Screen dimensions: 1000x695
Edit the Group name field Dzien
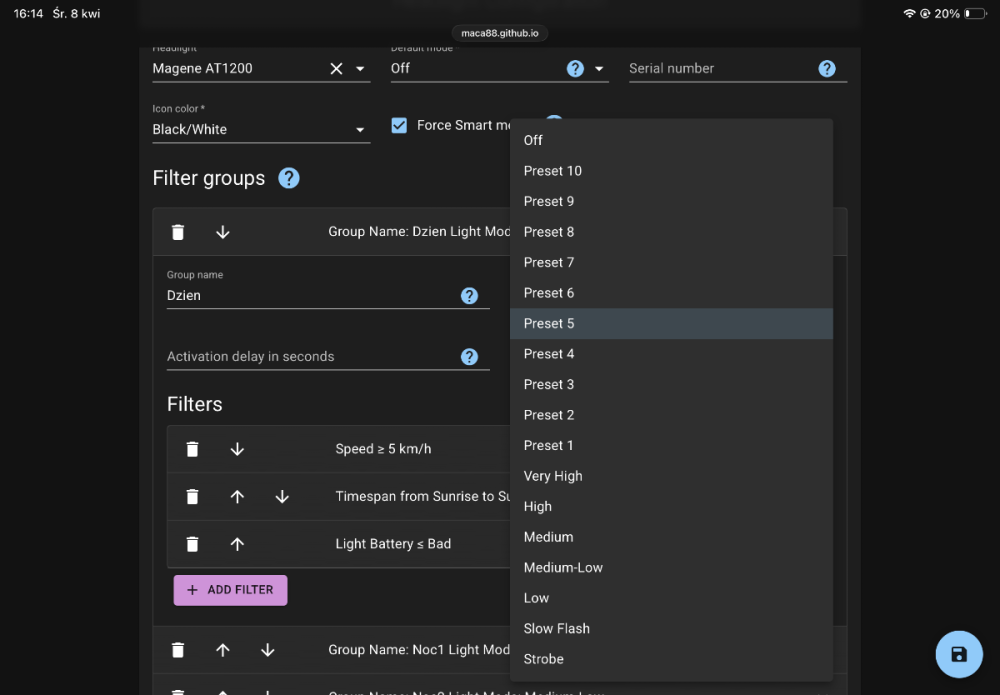coord(310,295)
